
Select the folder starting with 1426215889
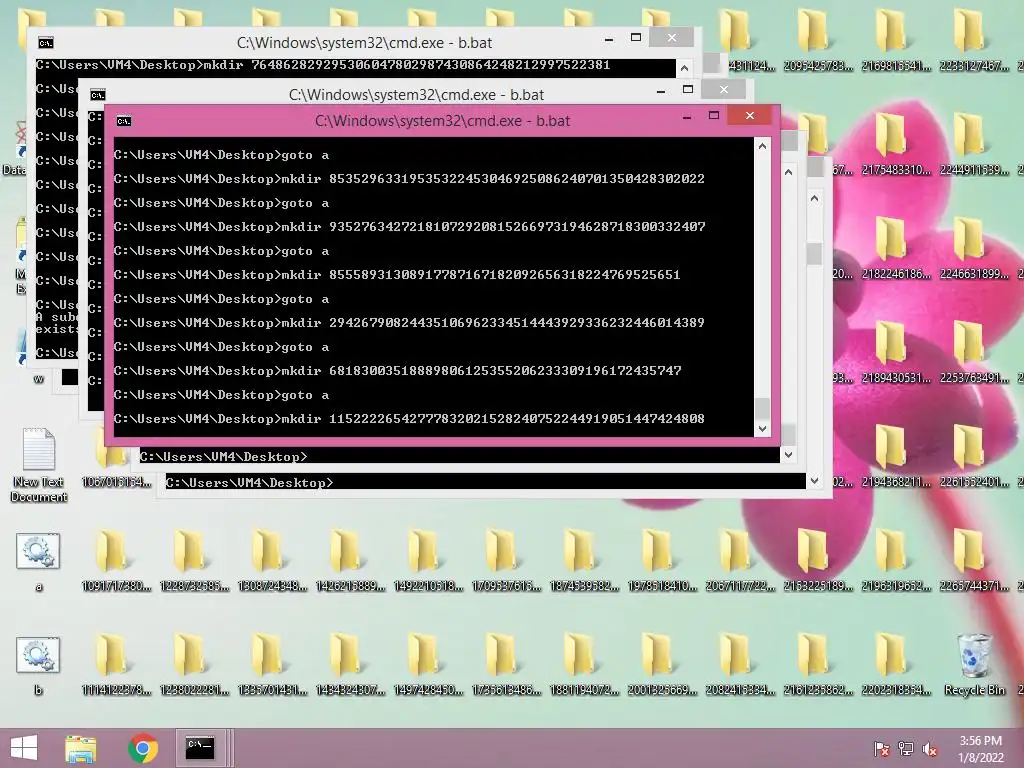[x=350, y=561]
